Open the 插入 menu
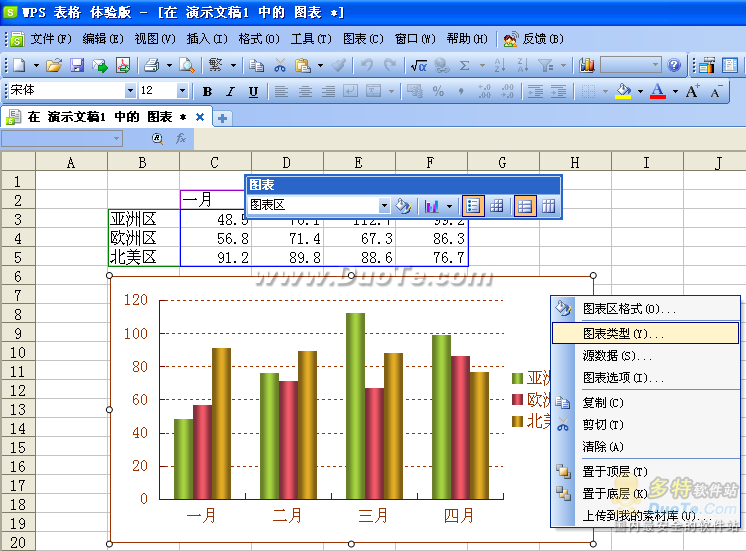This screenshot has width=746, height=551. pyautogui.click(x=205, y=39)
